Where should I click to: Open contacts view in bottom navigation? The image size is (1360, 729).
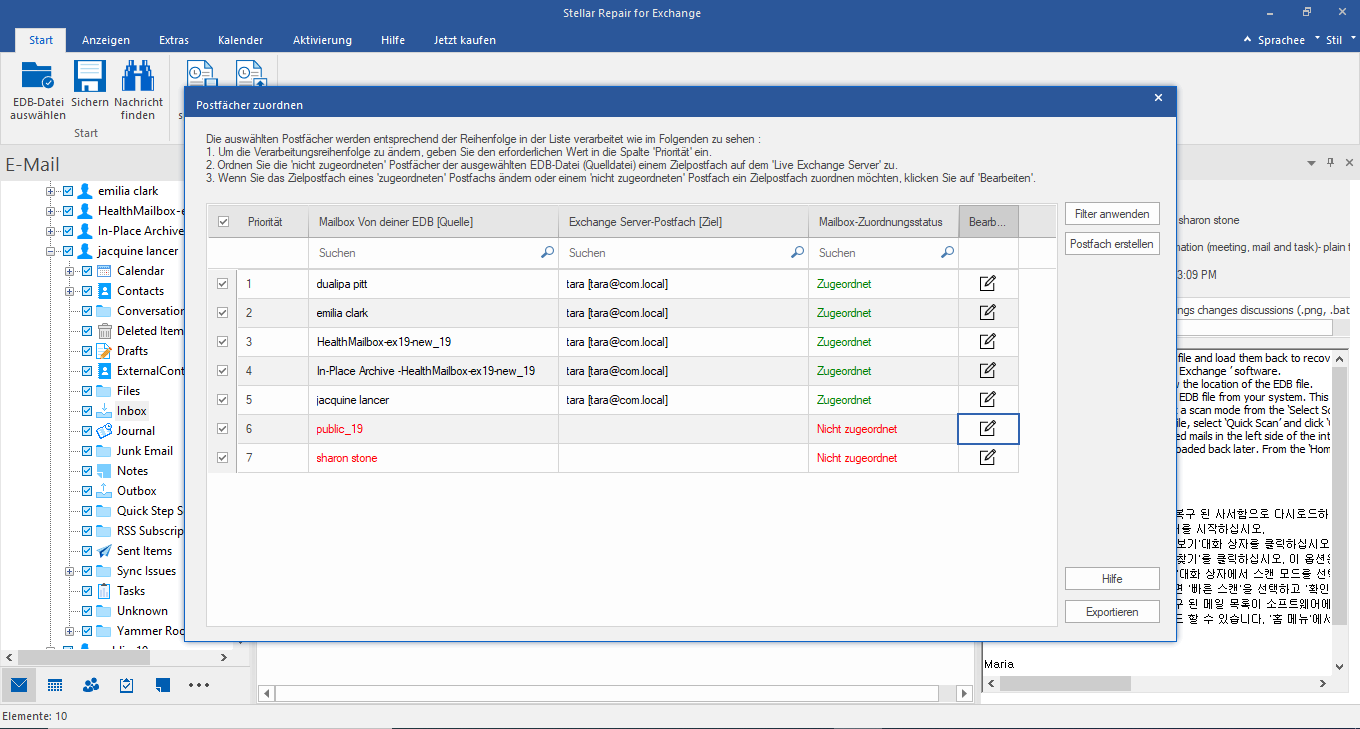point(91,685)
